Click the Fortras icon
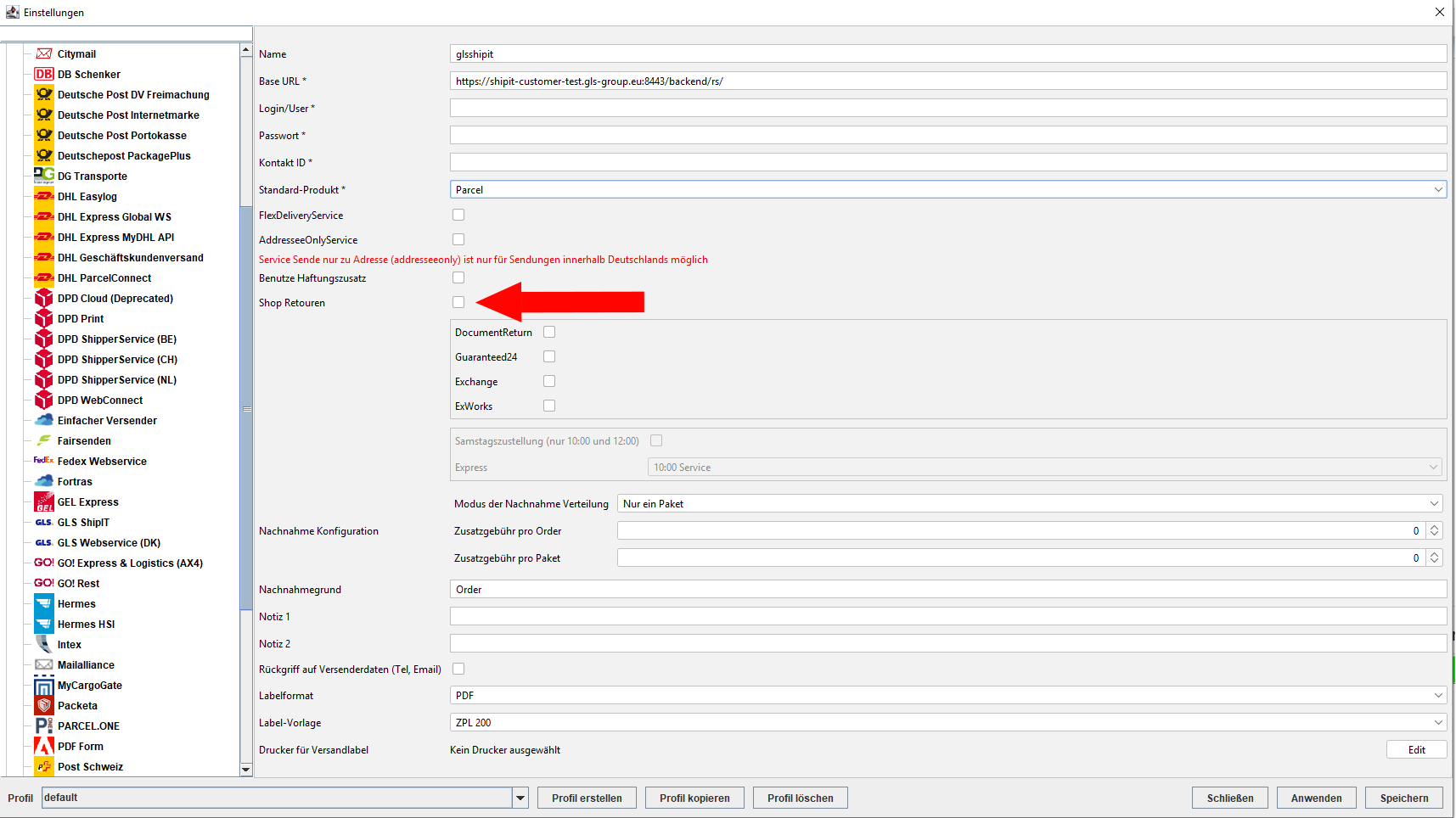 click(x=44, y=481)
